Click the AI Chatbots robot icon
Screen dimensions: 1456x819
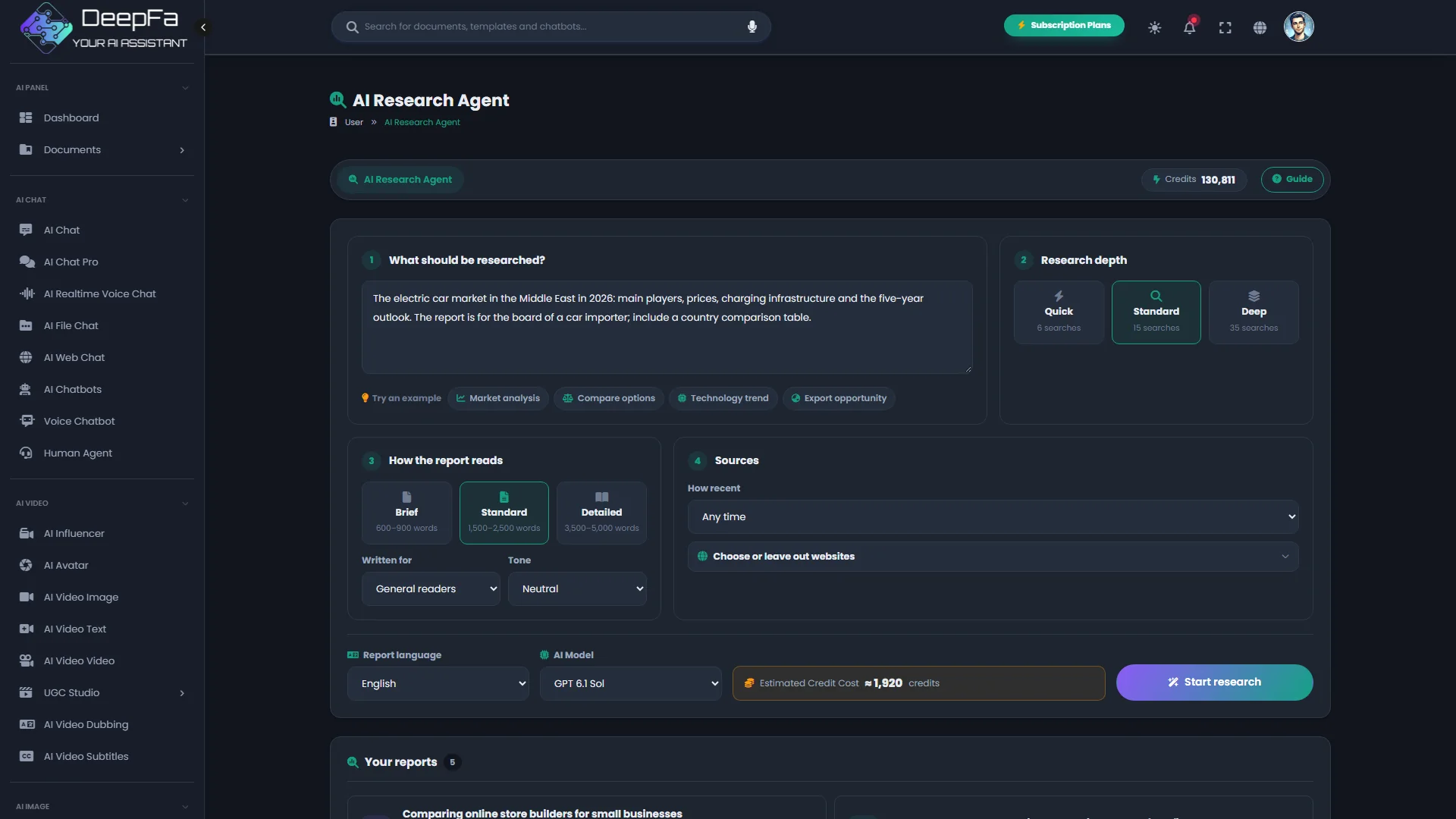click(26, 389)
